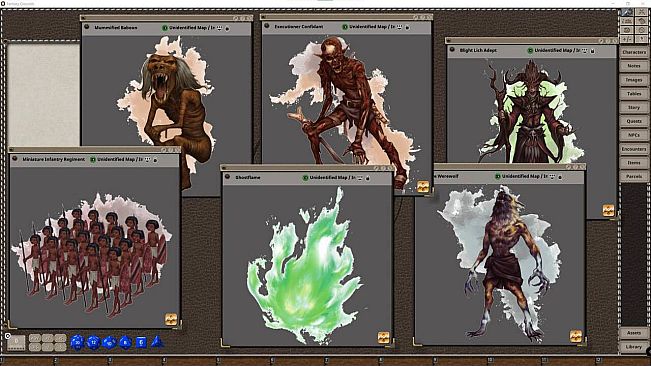Click the Blight Lich Adept name field
The height and width of the screenshot is (366, 651).
coord(478,50)
